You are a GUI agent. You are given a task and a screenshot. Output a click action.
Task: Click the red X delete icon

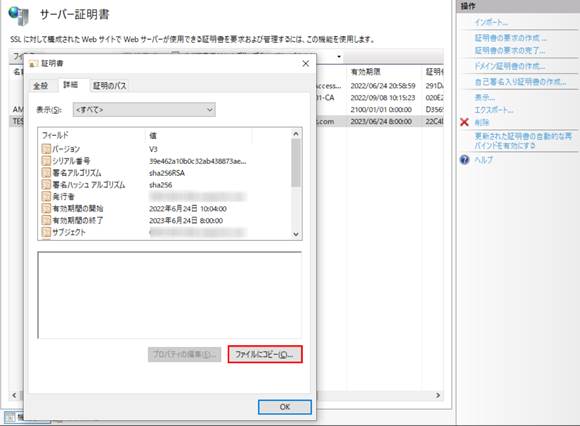pyautogui.click(x=465, y=122)
